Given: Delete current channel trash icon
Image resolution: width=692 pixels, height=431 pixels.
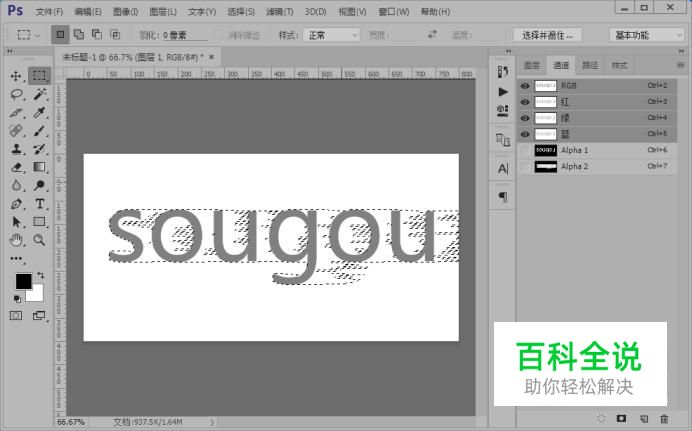Looking at the screenshot, I should click(x=664, y=419).
